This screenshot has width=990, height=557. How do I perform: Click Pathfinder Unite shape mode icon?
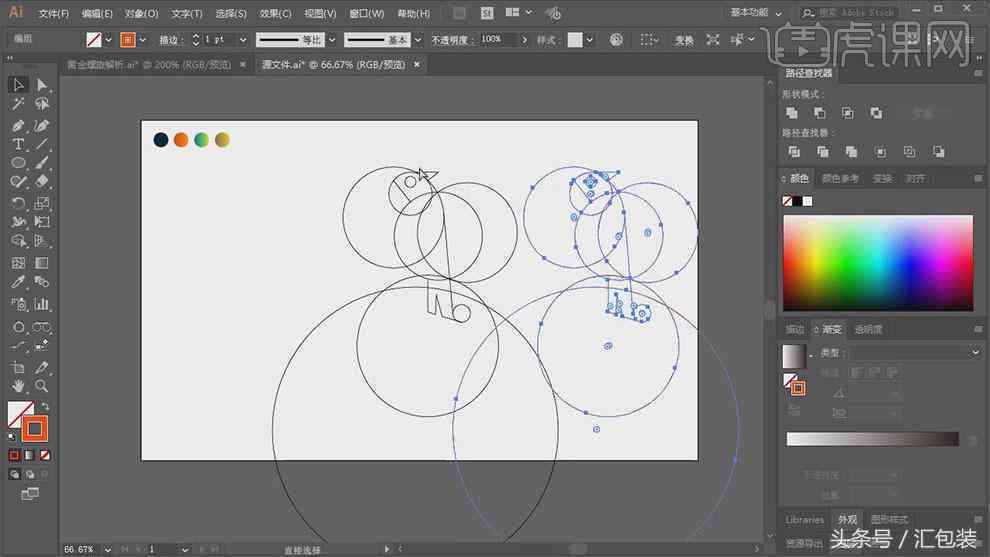792,113
